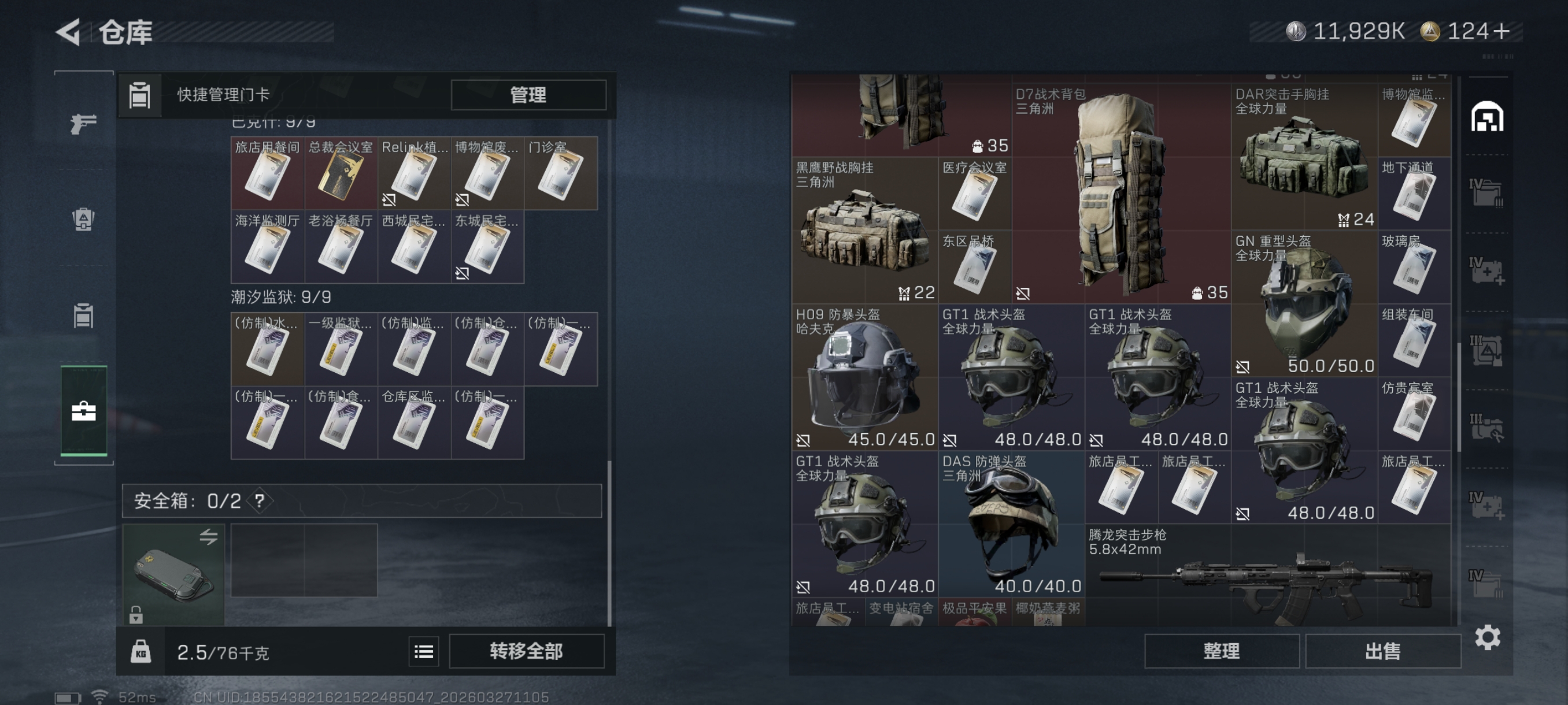Image resolution: width=1568 pixels, height=705 pixels.
Task: Click the 管理 button for keycards
Action: coord(528,94)
